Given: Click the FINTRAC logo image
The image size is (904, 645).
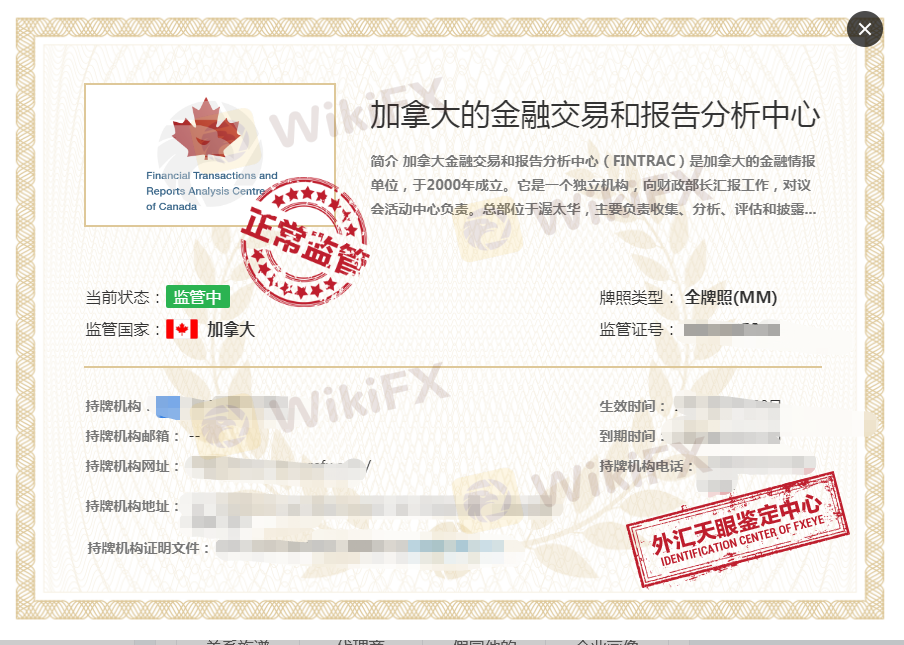Looking at the screenshot, I should pyautogui.click(x=210, y=155).
